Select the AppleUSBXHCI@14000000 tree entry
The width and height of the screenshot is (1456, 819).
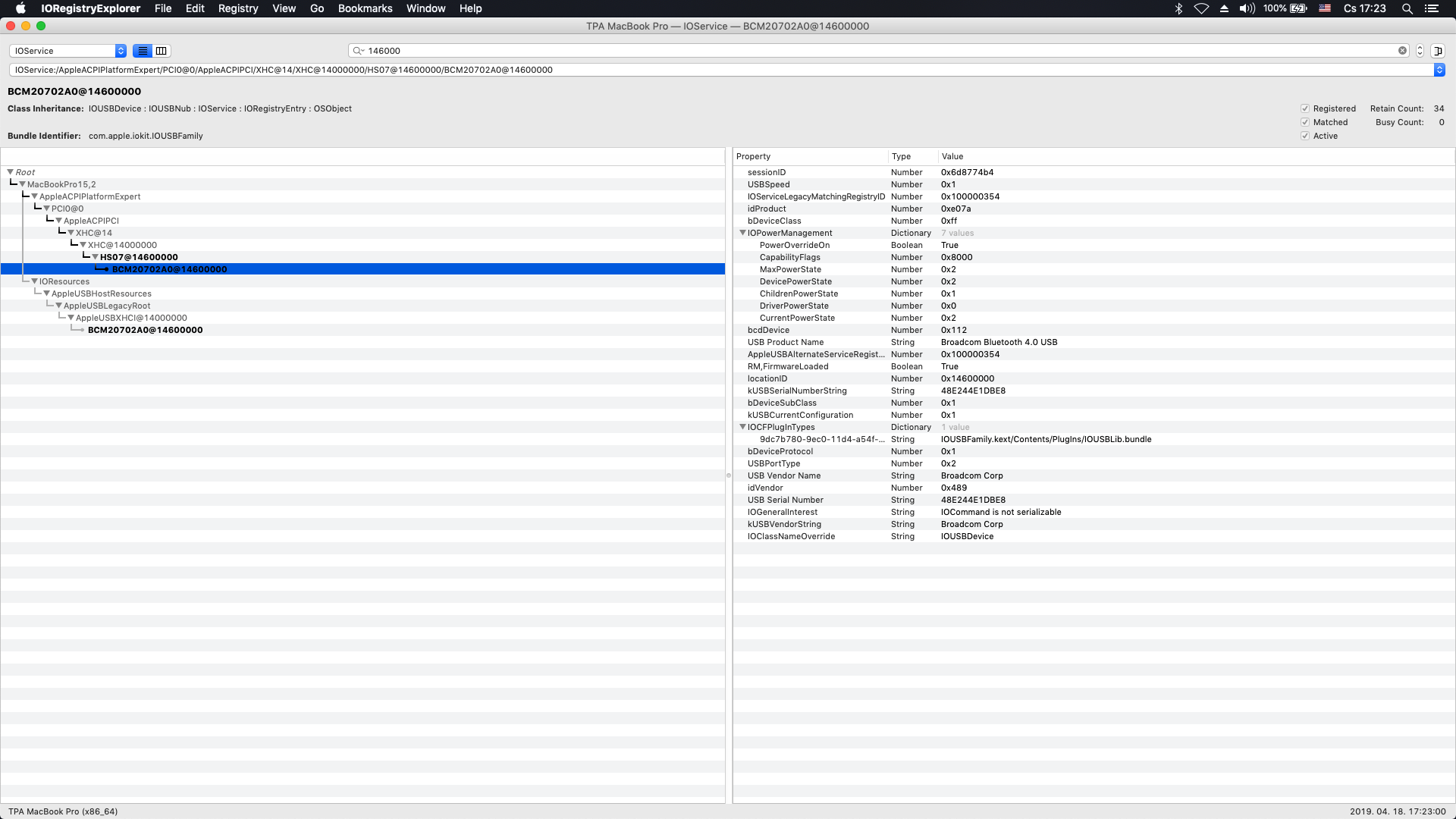pos(131,318)
